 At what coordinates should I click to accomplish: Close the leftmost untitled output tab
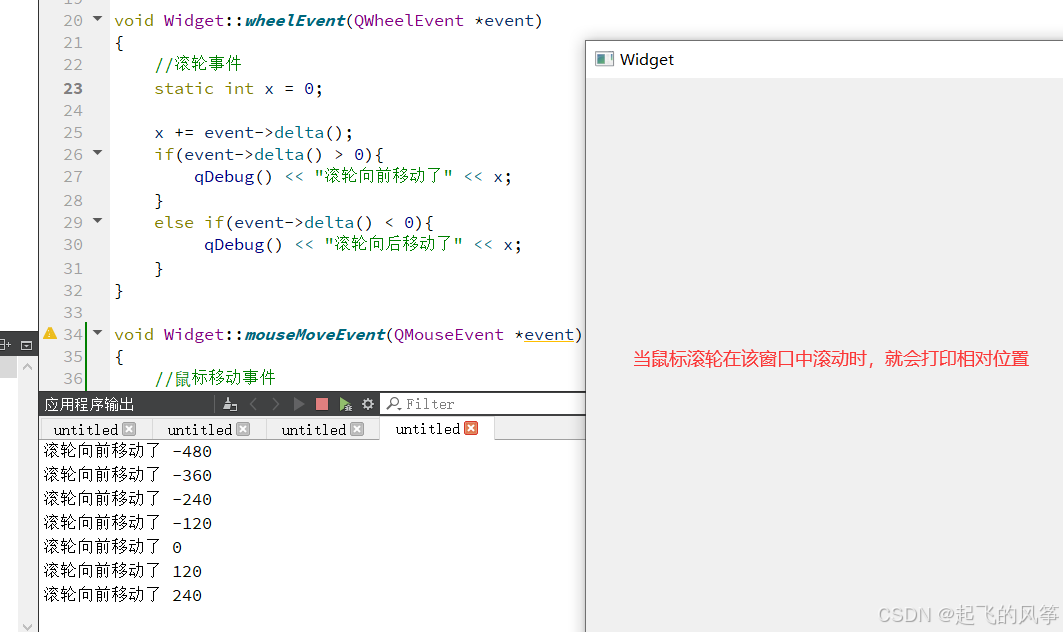pos(129,429)
